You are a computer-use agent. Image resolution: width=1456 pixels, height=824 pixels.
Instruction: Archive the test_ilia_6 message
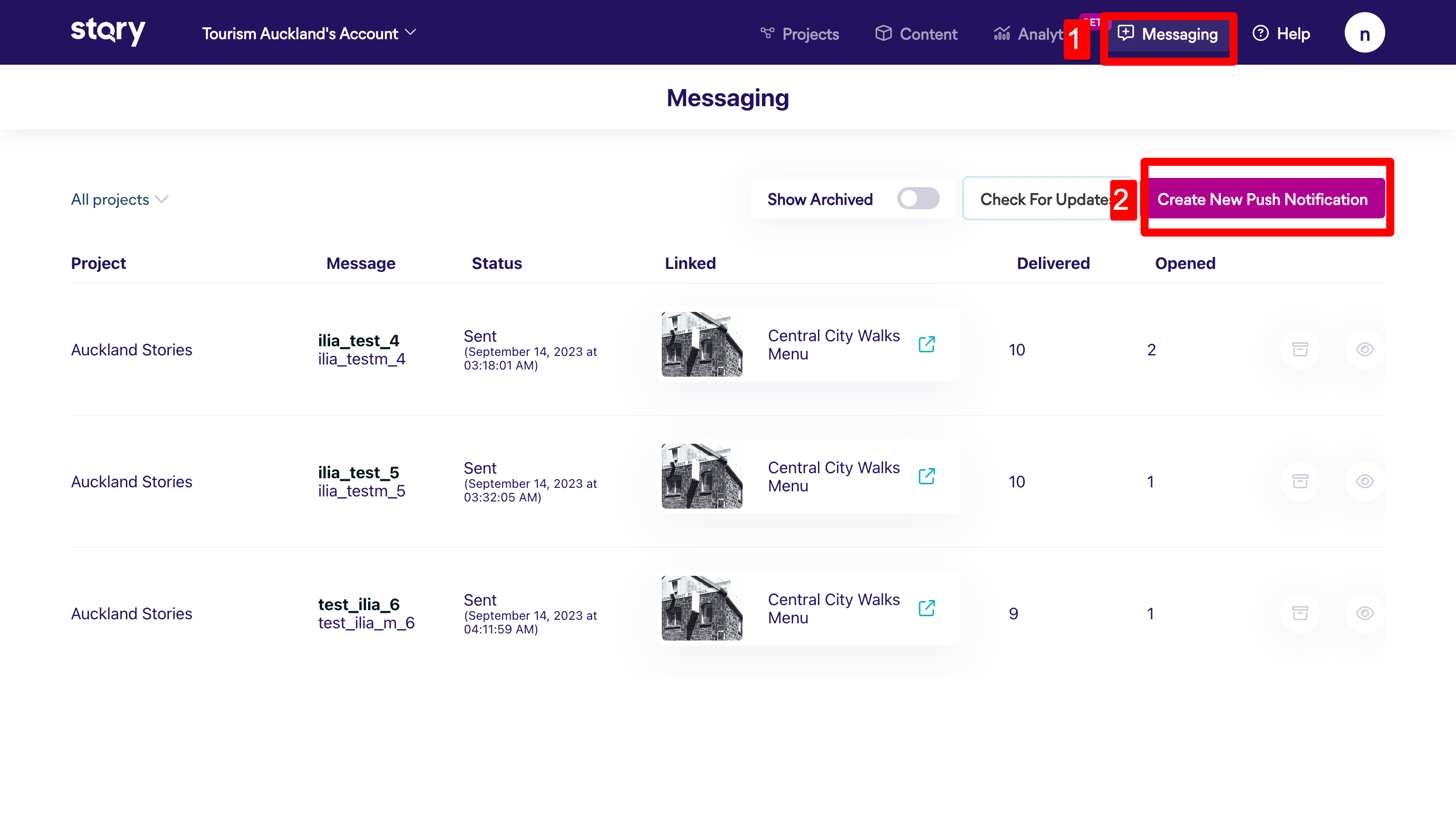[1300, 613]
